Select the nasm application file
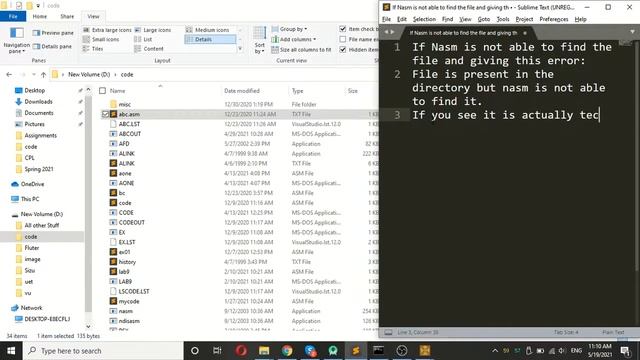The height and width of the screenshot is (360, 640). tap(125, 311)
